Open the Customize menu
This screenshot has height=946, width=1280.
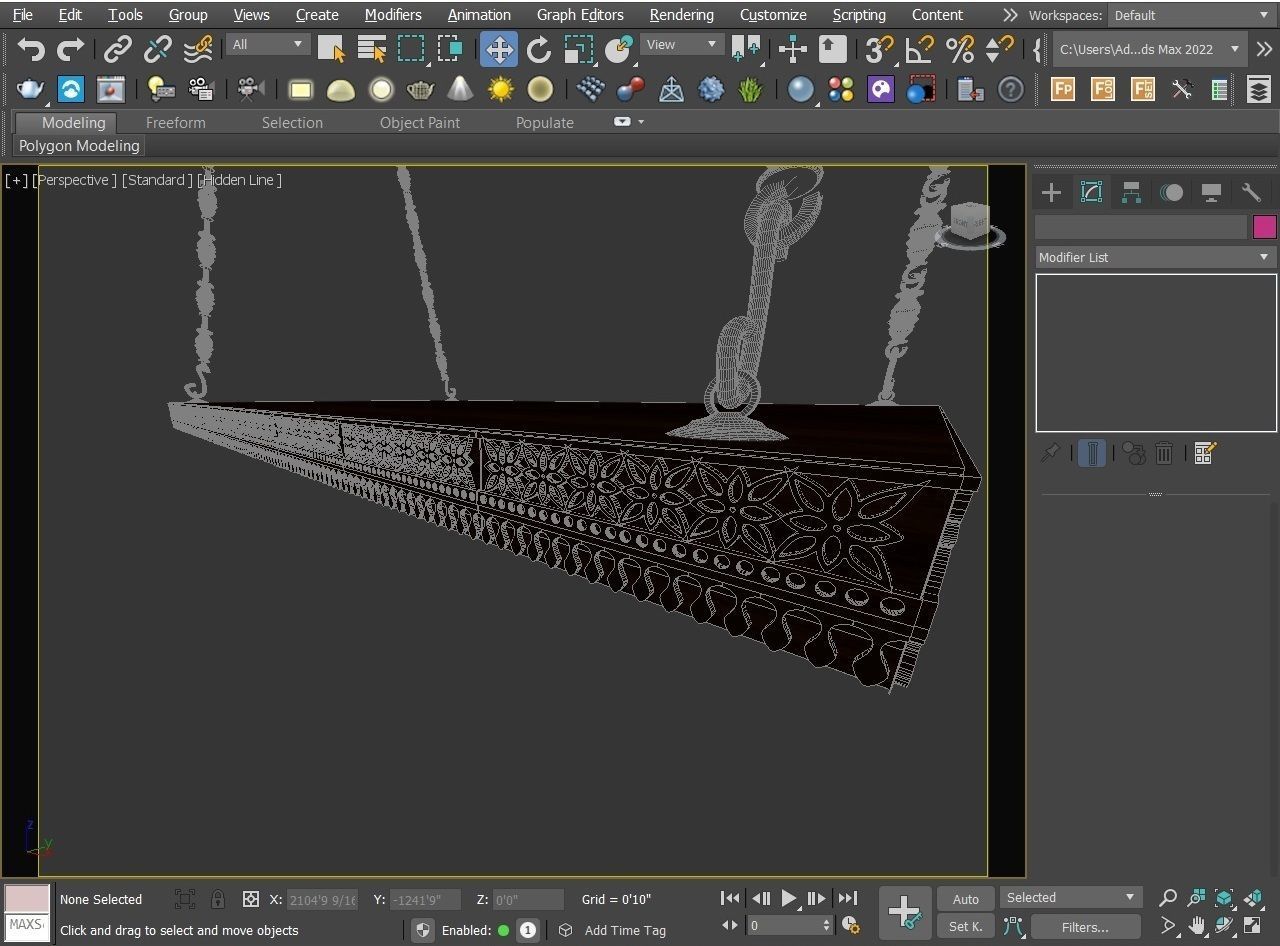(773, 15)
